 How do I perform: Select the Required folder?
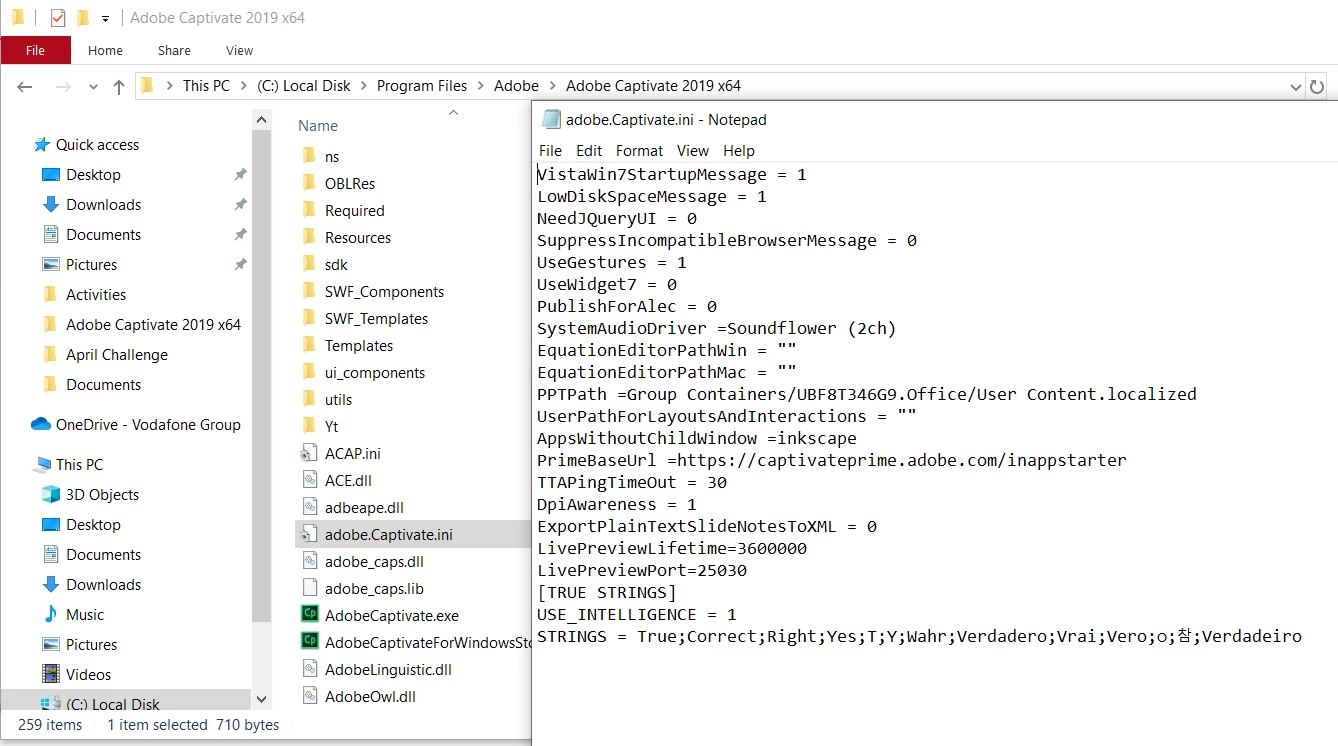point(354,211)
